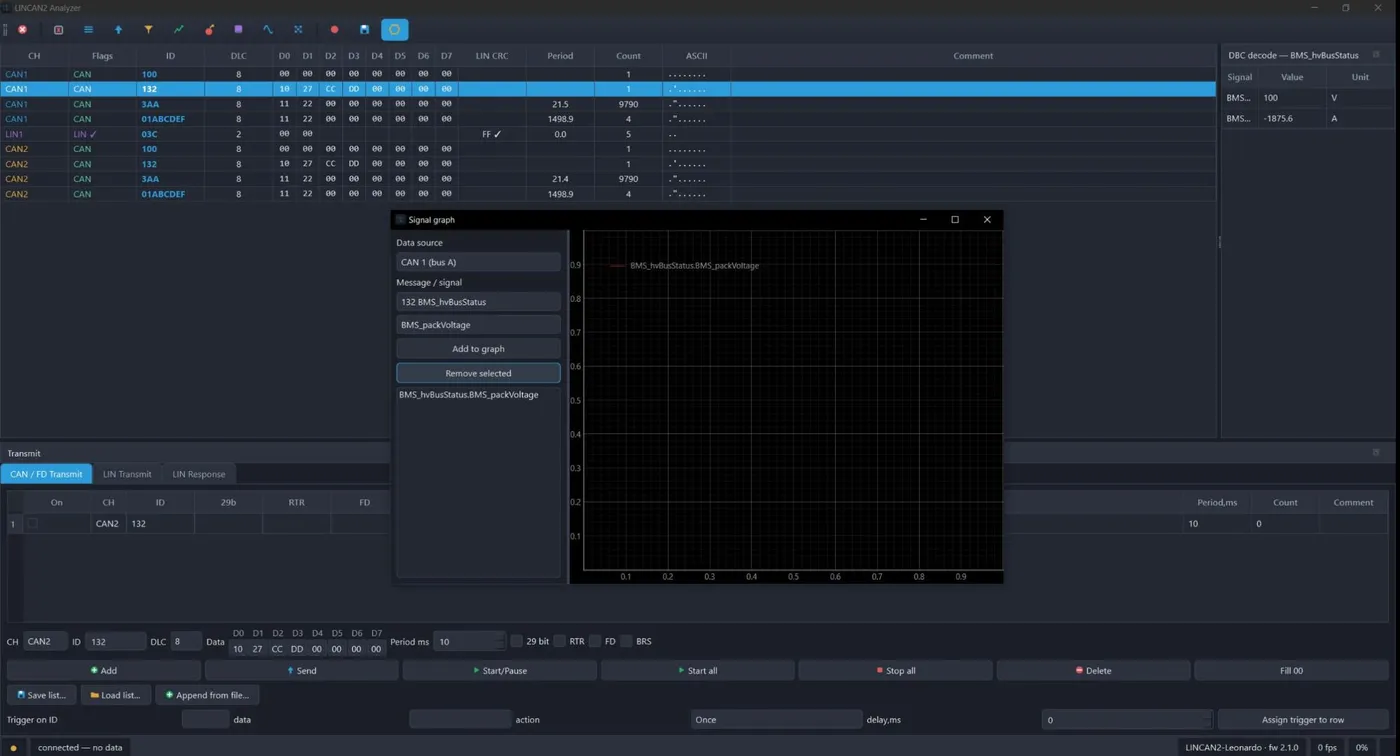The image size is (1400, 756).
Task: Click the red record circle toolbar icon
Action: [334, 30]
